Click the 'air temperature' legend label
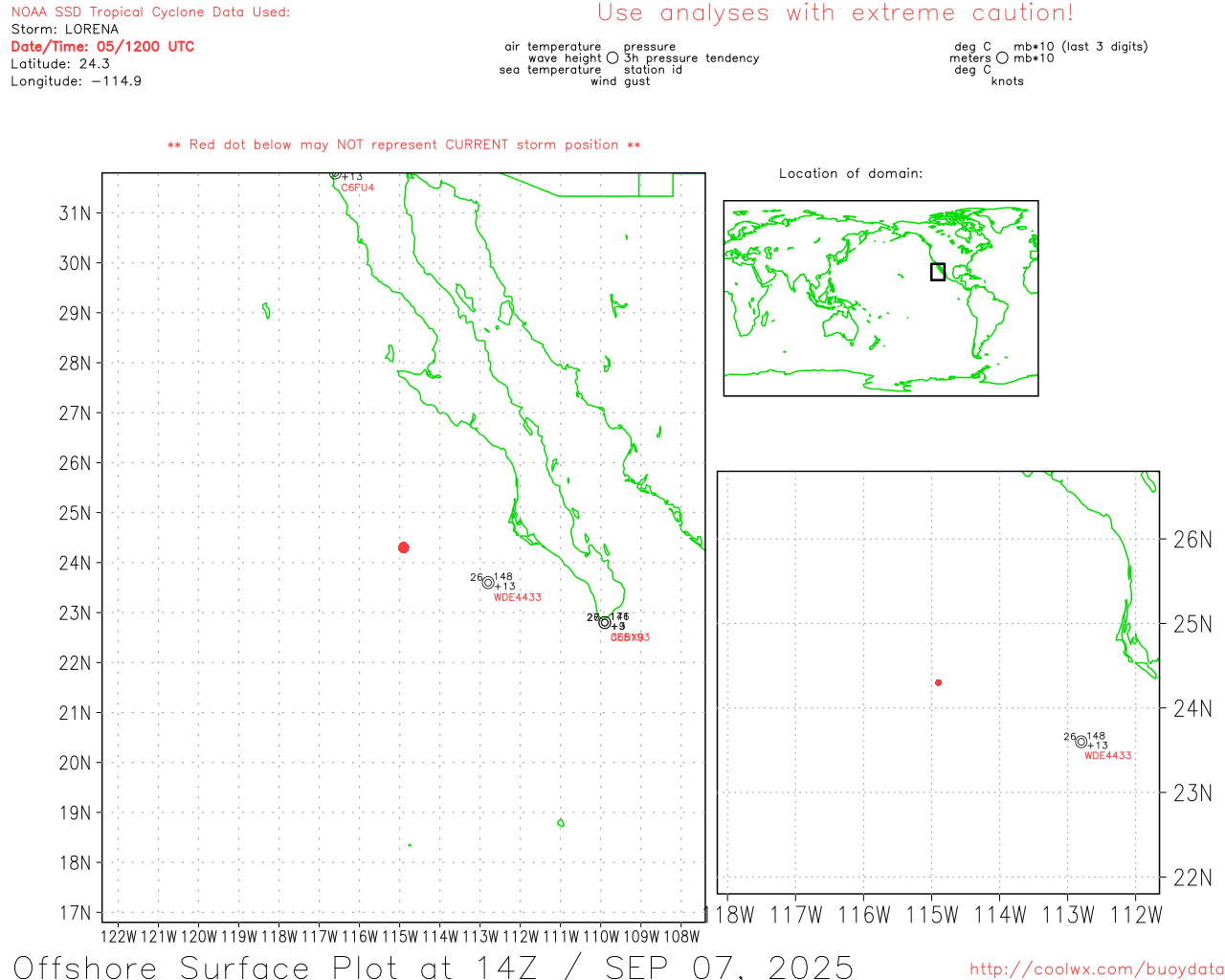 [553, 47]
